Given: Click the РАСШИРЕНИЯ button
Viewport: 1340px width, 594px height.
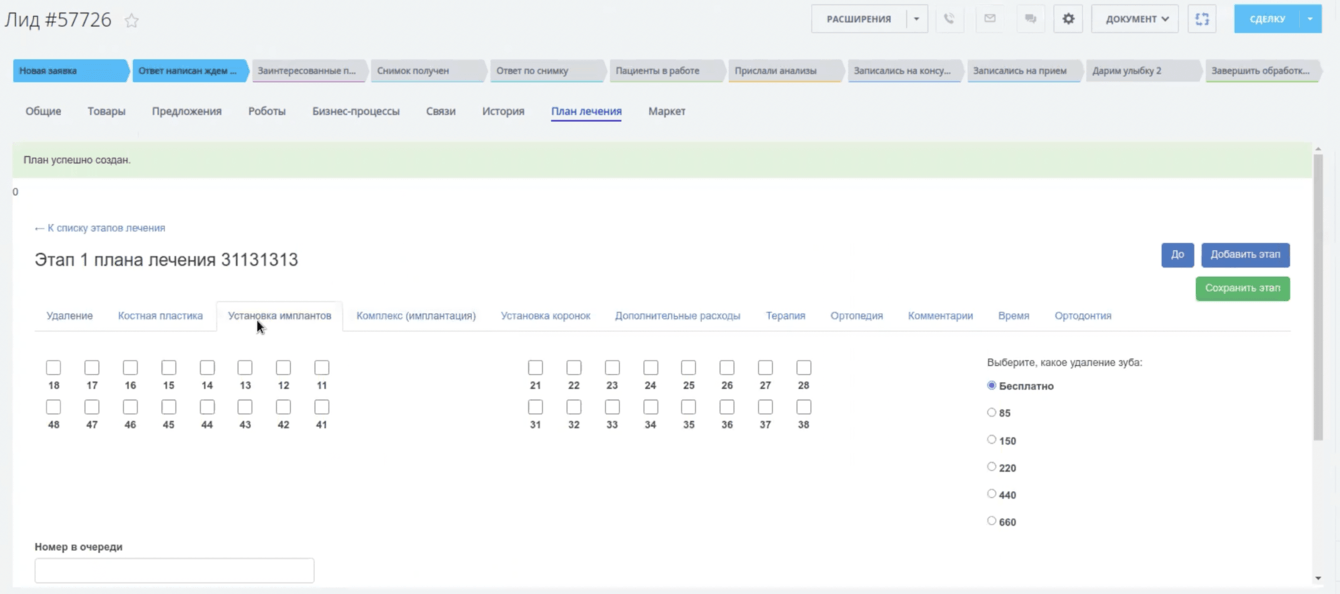Looking at the screenshot, I should (x=859, y=19).
